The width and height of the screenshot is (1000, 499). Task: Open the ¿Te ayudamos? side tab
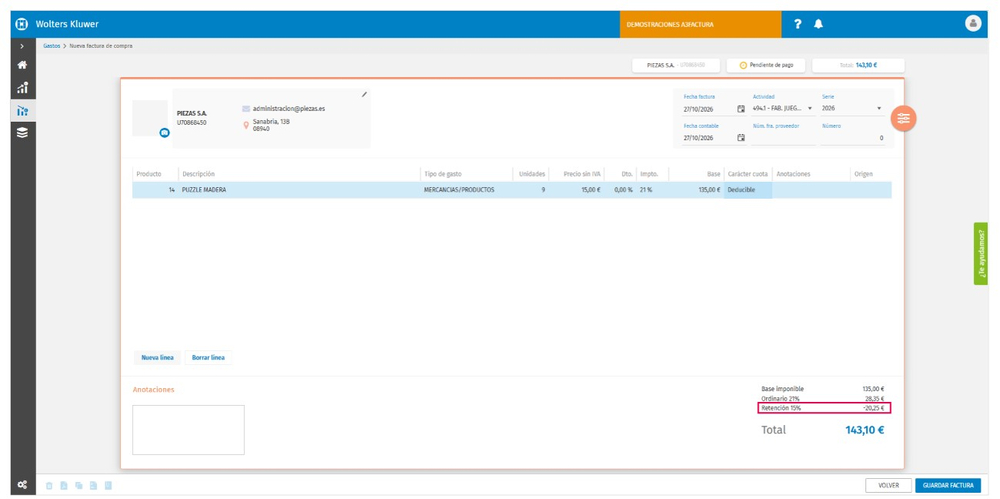980,253
